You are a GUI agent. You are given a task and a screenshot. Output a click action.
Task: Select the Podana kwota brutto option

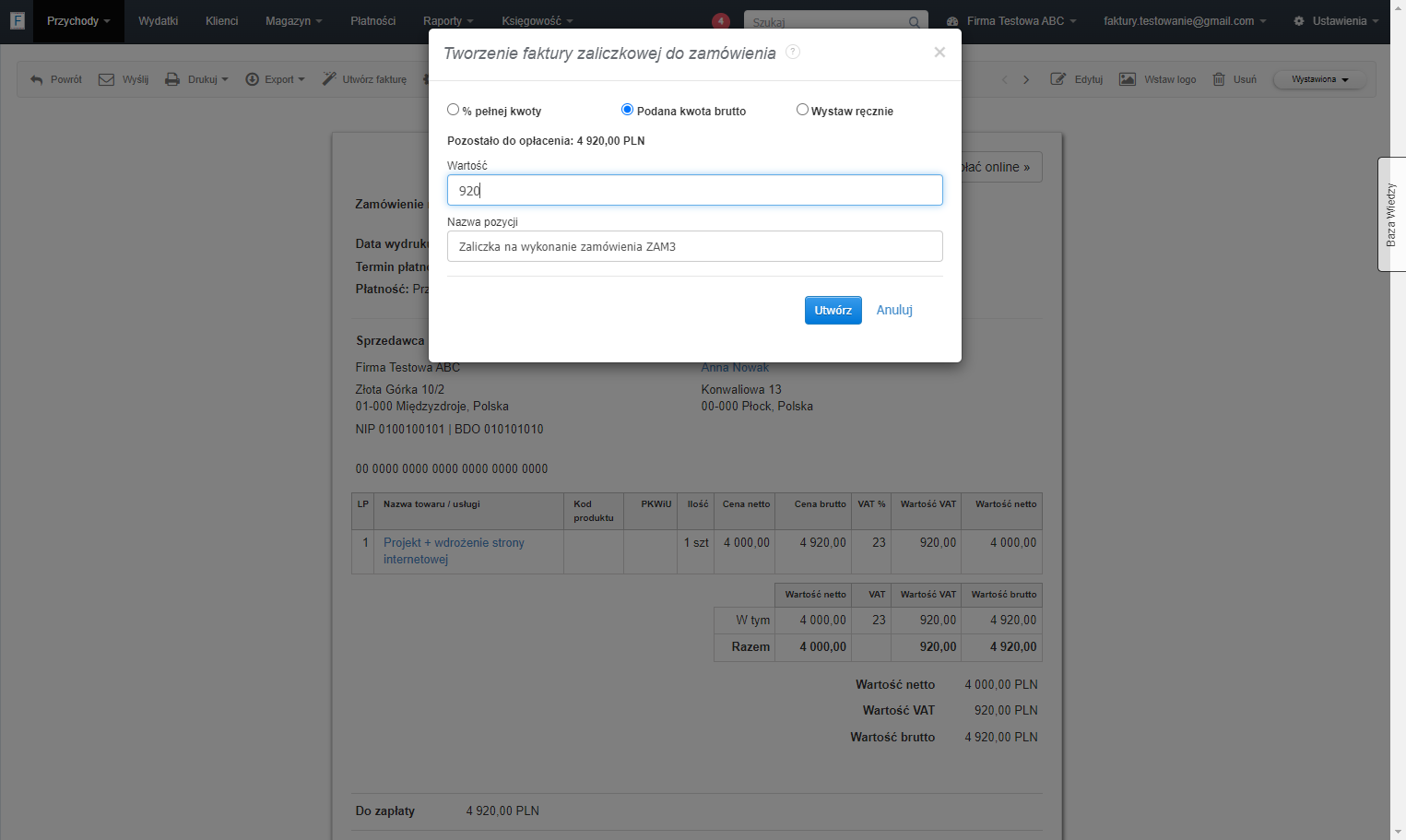(x=627, y=110)
